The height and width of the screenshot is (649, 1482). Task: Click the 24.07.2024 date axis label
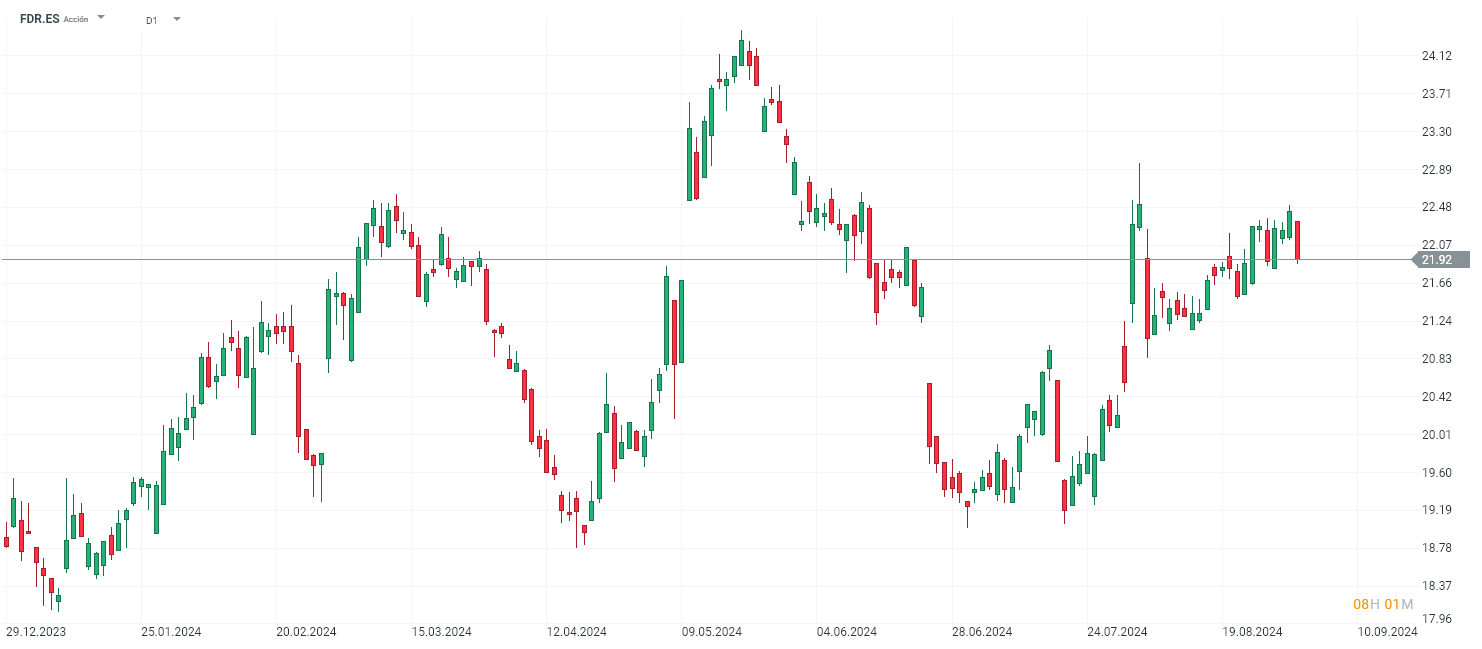1117,632
